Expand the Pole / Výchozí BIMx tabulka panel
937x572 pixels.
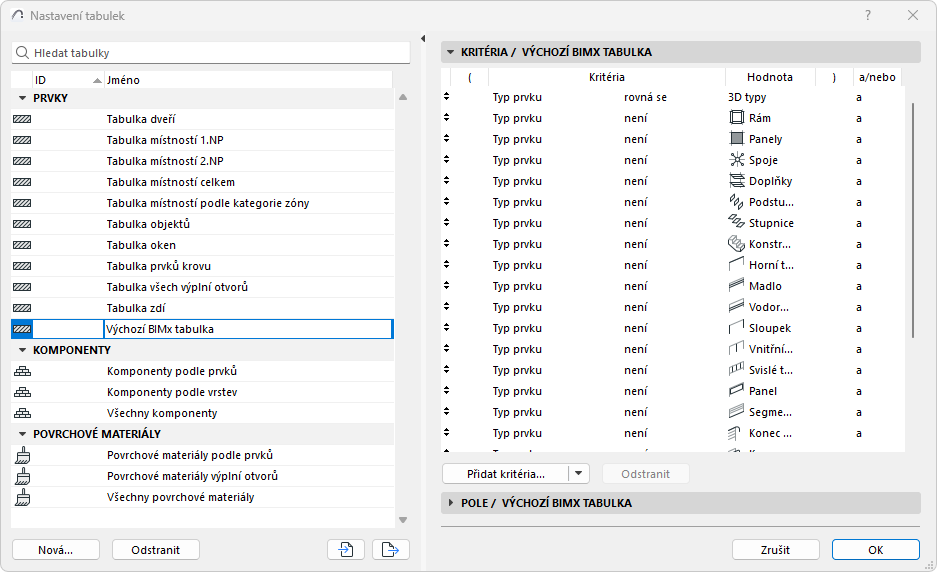click(451, 503)
